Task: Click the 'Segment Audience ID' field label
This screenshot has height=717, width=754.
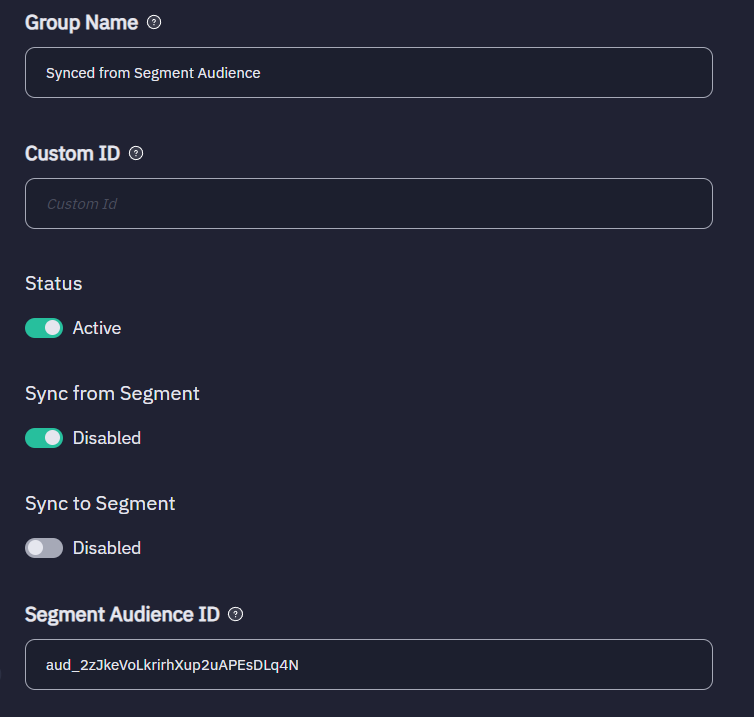Action: click(x=122, y=614)
